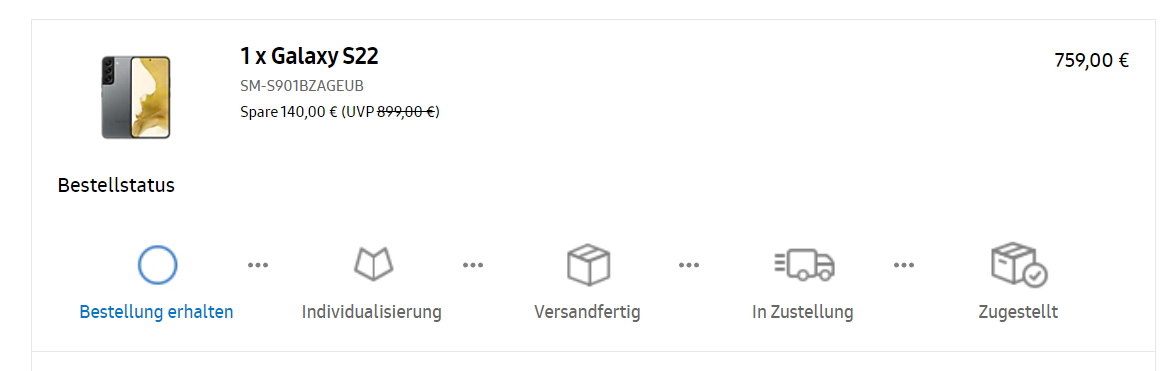
Task: Click the delivery truck In Zustellung icon
Action: (804, 265)
